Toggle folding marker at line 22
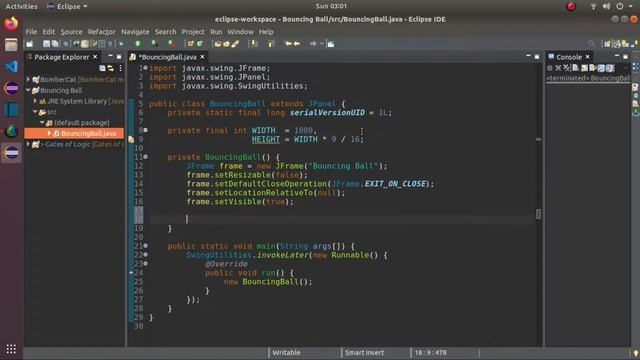The height and width of the screenshot is (360, 640). tap(146, 255)
